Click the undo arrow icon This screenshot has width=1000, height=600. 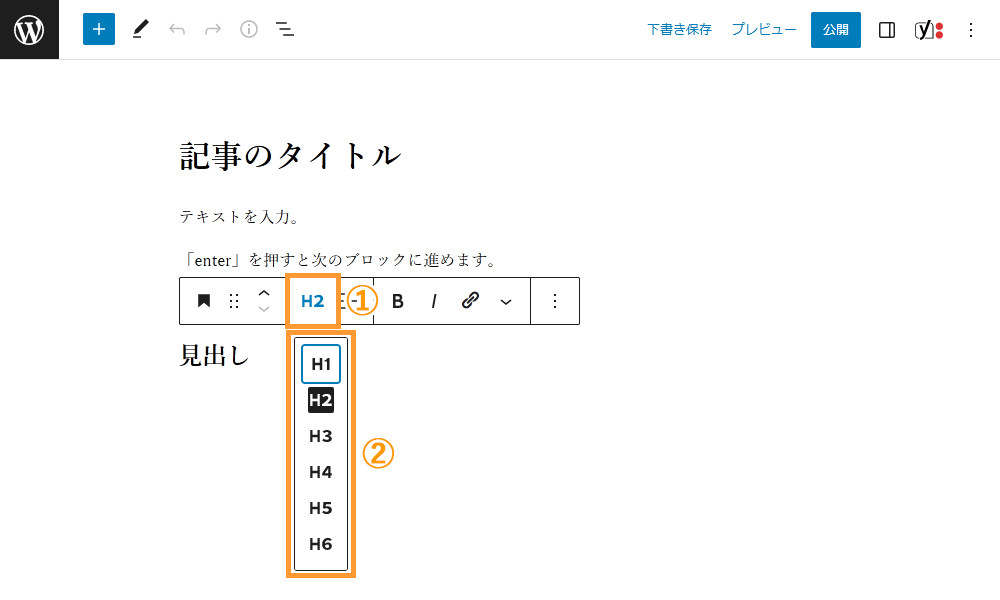point(177,29)
